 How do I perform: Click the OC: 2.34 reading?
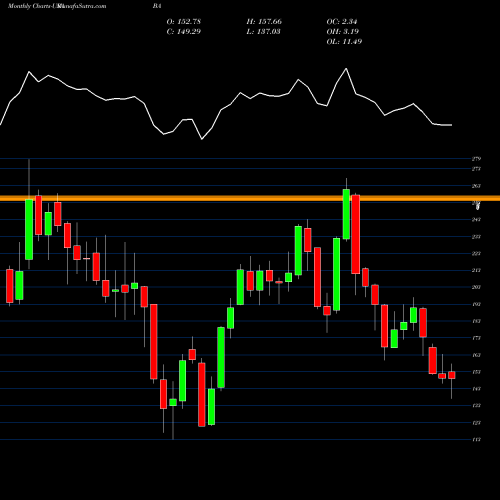[342, 22]
